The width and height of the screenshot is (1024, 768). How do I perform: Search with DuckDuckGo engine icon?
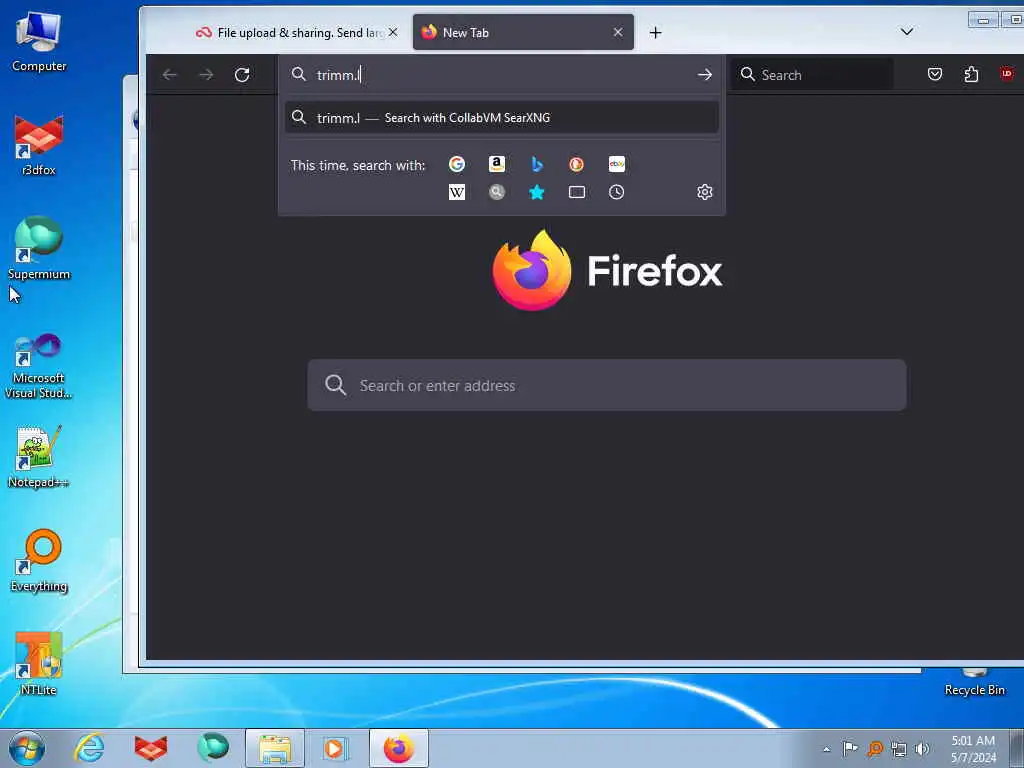577,165
